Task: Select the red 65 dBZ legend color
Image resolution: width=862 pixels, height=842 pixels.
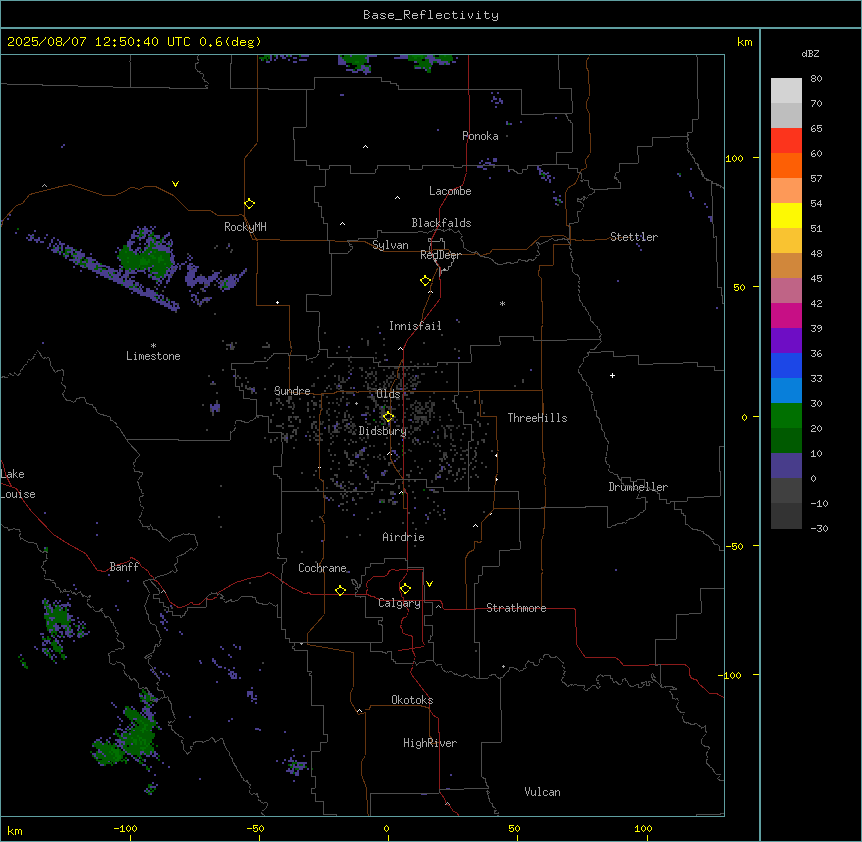Action: point(786,141)
